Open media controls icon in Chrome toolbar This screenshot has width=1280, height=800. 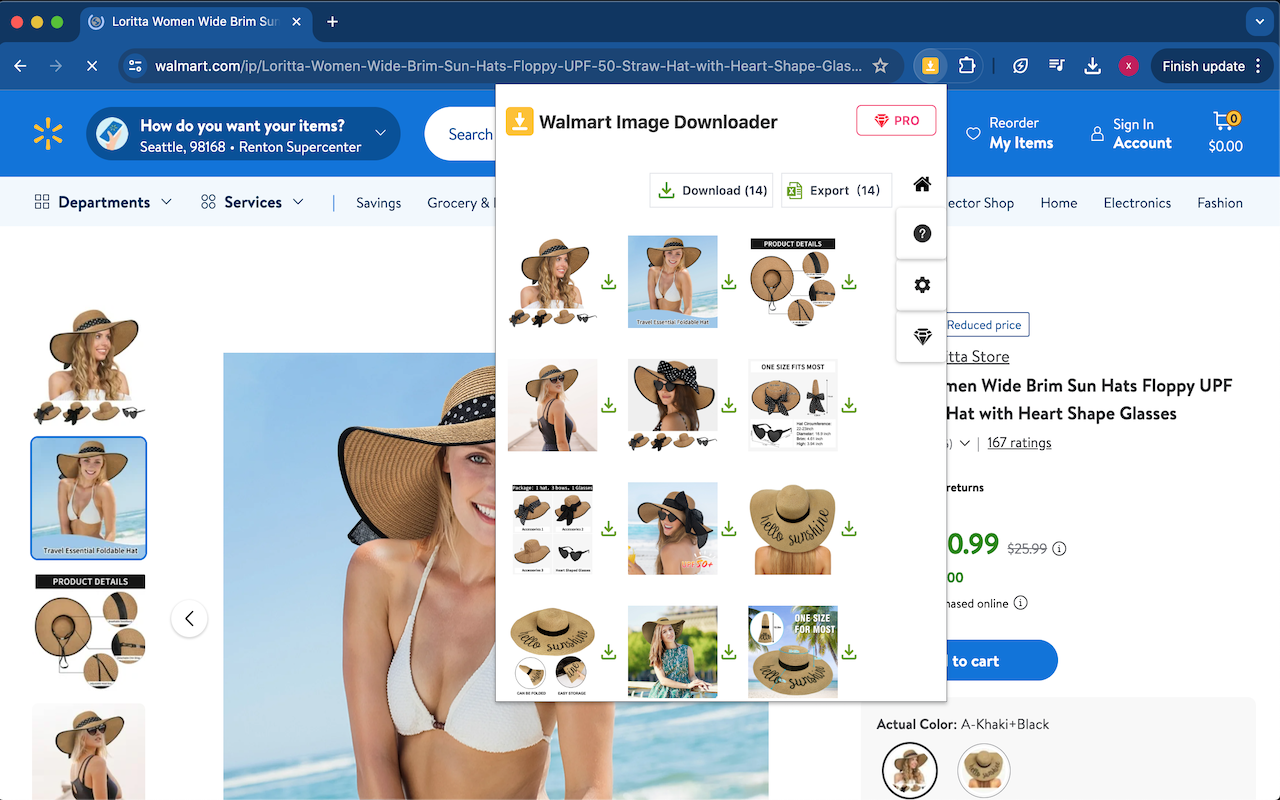[x=1057, y=66]
